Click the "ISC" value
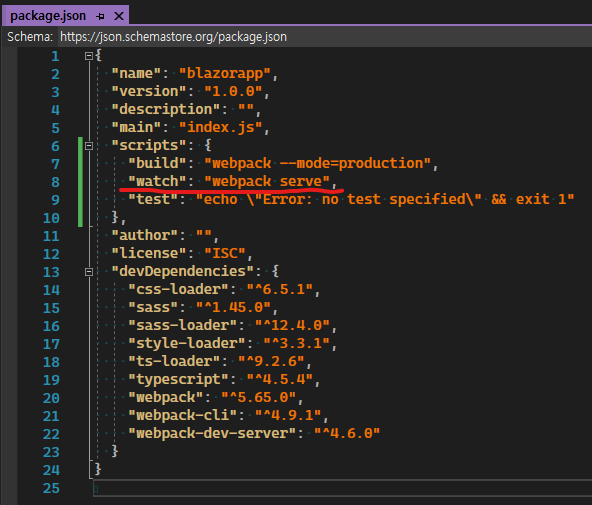 (x=225, y=253)
